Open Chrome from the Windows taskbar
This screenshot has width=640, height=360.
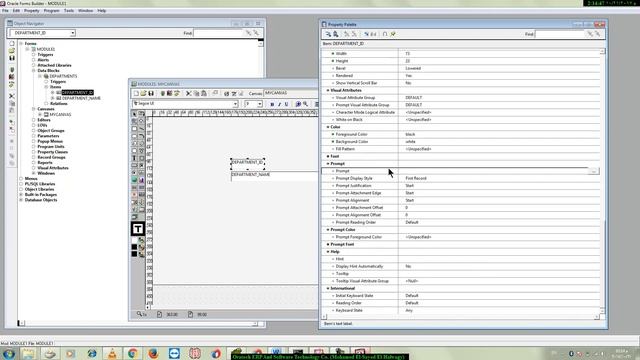click(x=132, y=353)
